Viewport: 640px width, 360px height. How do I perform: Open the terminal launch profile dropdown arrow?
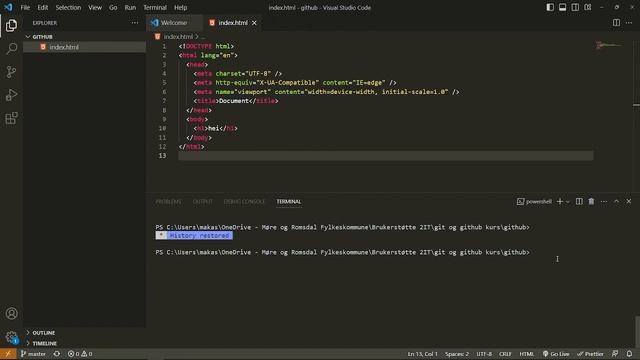click(567, 202)
